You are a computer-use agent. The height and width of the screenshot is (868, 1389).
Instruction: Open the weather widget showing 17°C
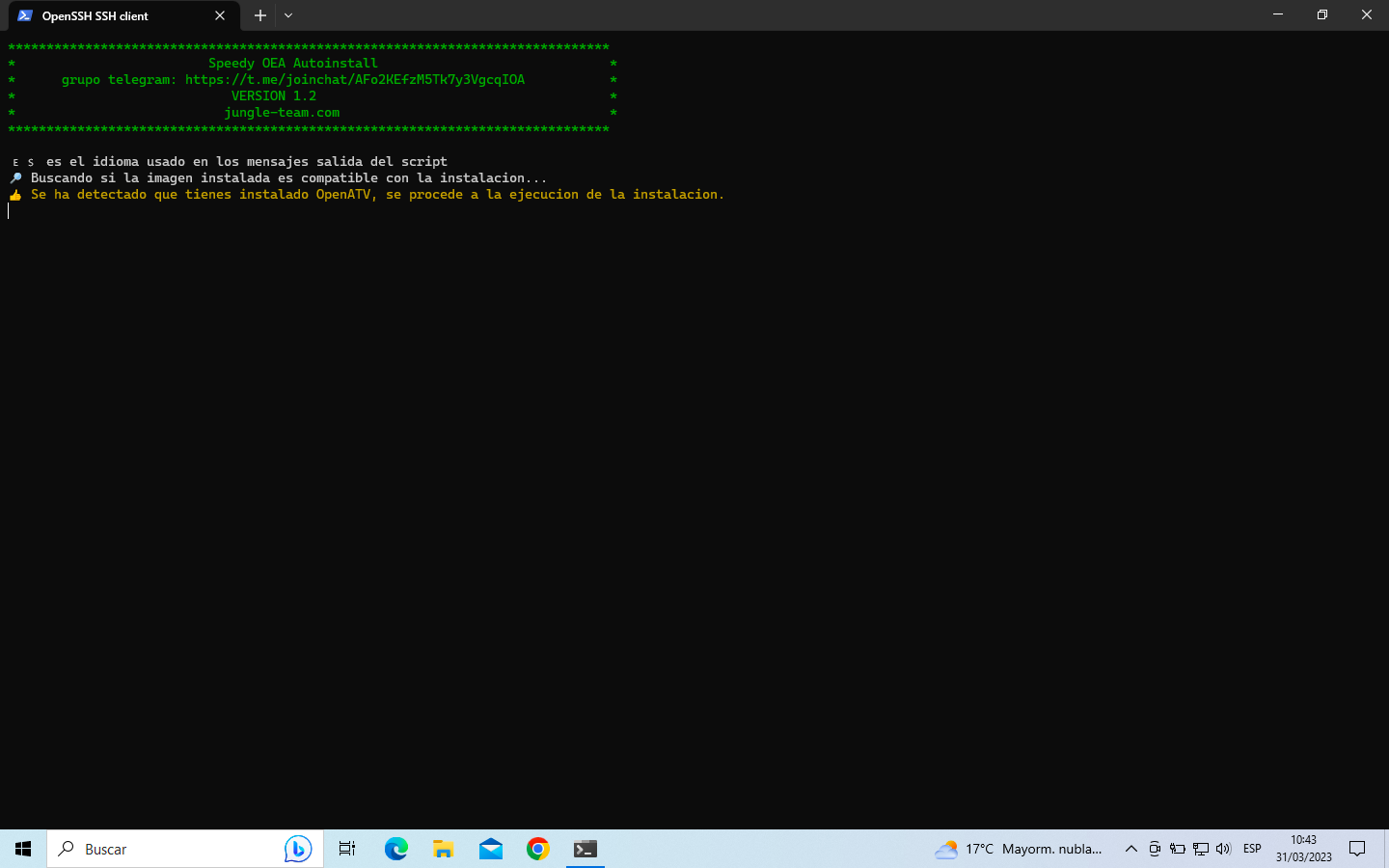1019,849
